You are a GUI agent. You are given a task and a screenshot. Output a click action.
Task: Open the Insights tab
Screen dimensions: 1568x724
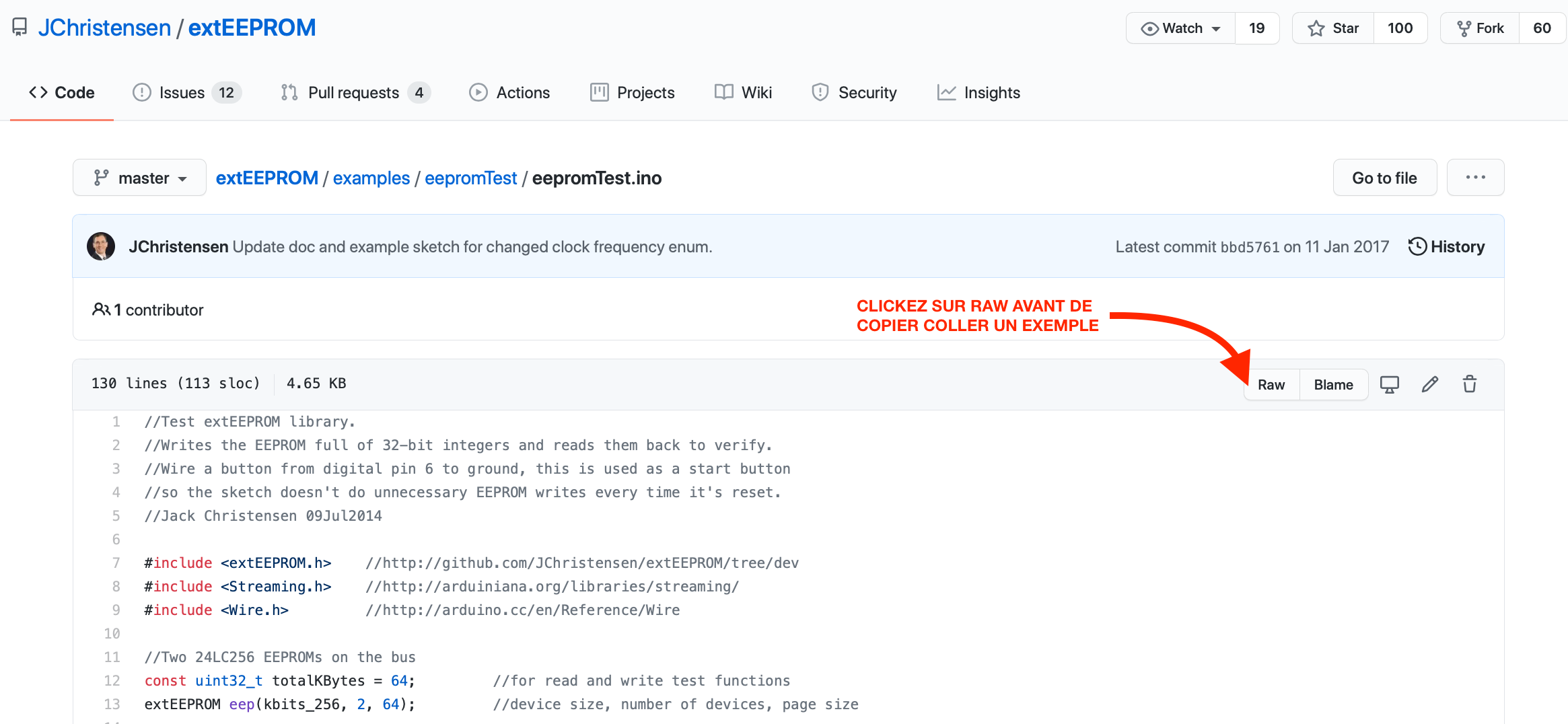[x=978, y=93]
